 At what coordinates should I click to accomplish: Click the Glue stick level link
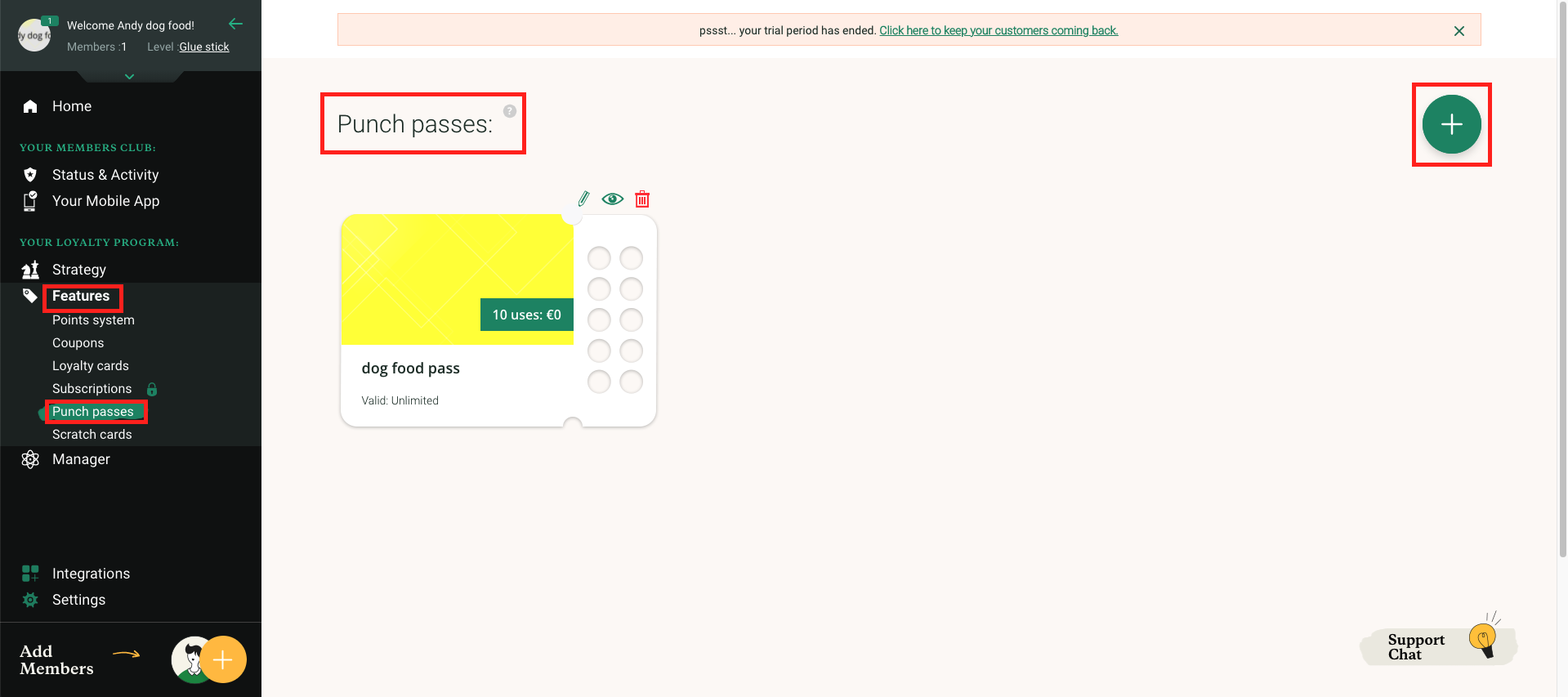[204, 47]
